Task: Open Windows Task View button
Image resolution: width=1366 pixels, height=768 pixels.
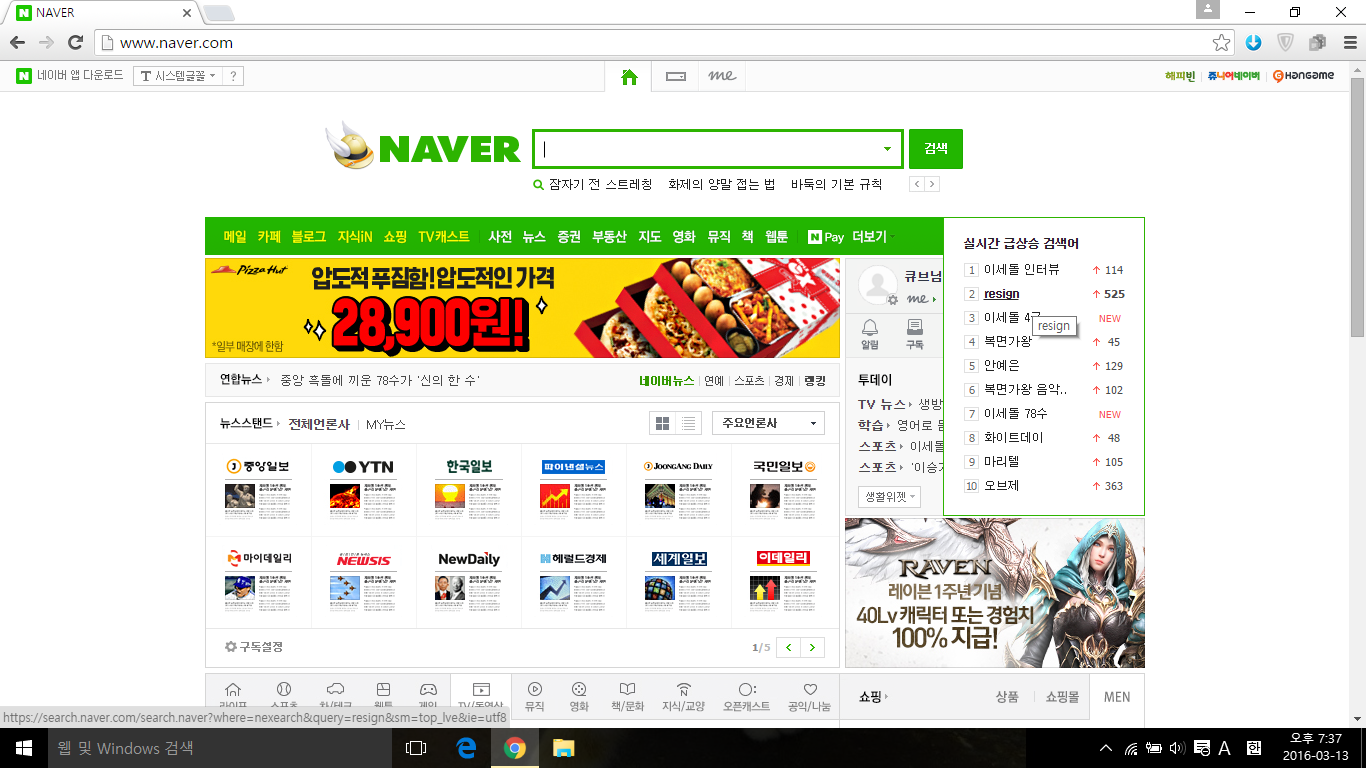Action: tap(416, 748)
